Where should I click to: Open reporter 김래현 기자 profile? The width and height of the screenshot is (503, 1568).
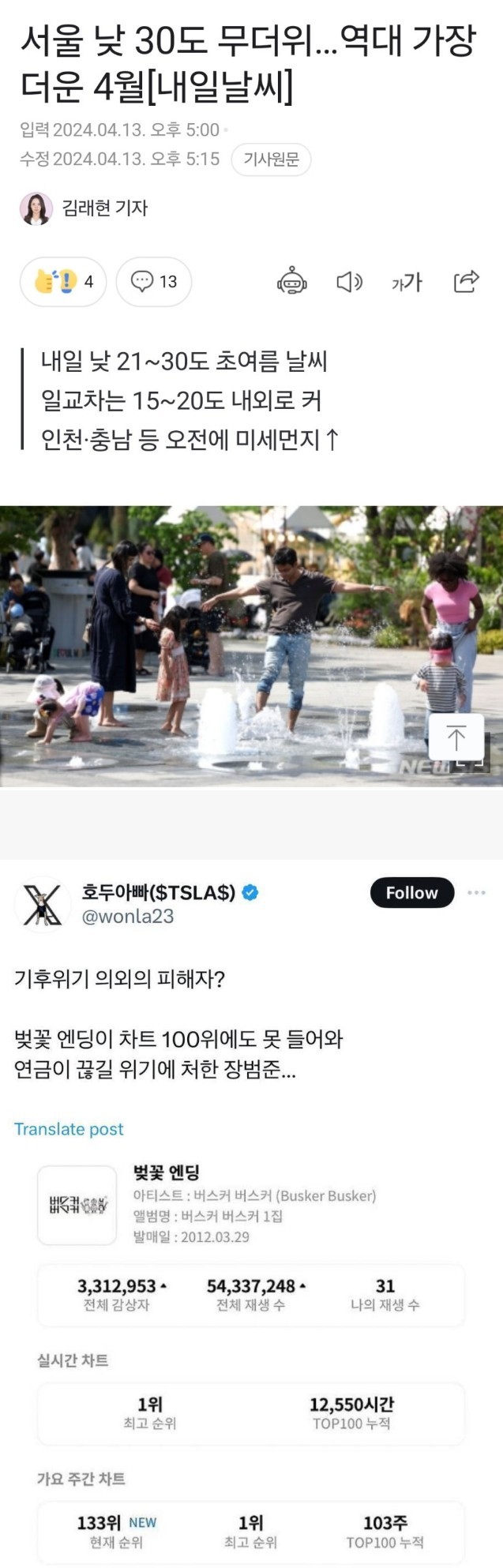(84, 208)
